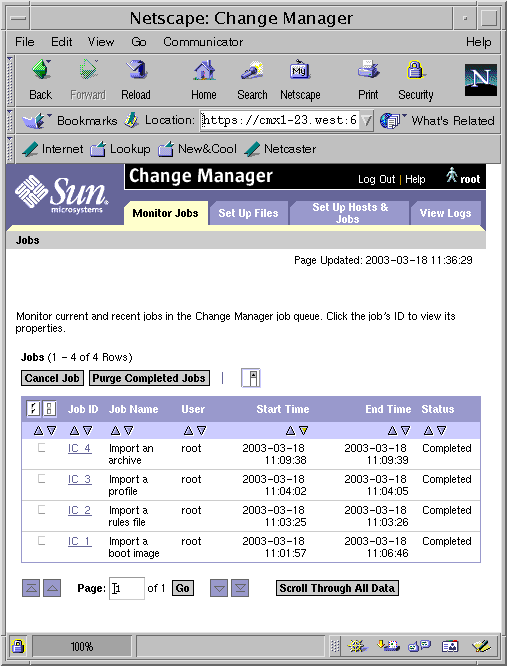The height and width of the screenshot is (666, 507).
Task: Open the File menu
Action: (25, 42)
